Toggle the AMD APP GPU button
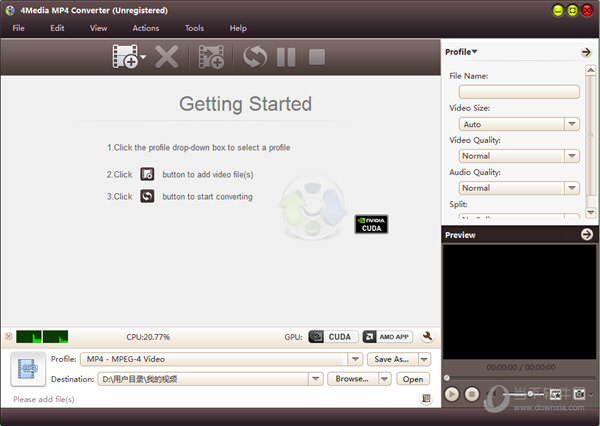 point(387,337)
